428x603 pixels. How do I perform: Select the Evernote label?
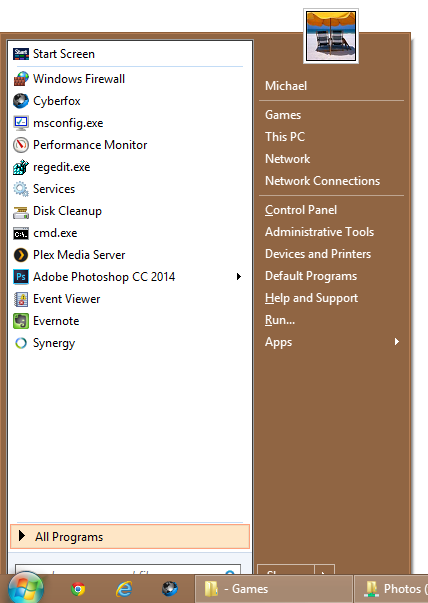[56, 321]
